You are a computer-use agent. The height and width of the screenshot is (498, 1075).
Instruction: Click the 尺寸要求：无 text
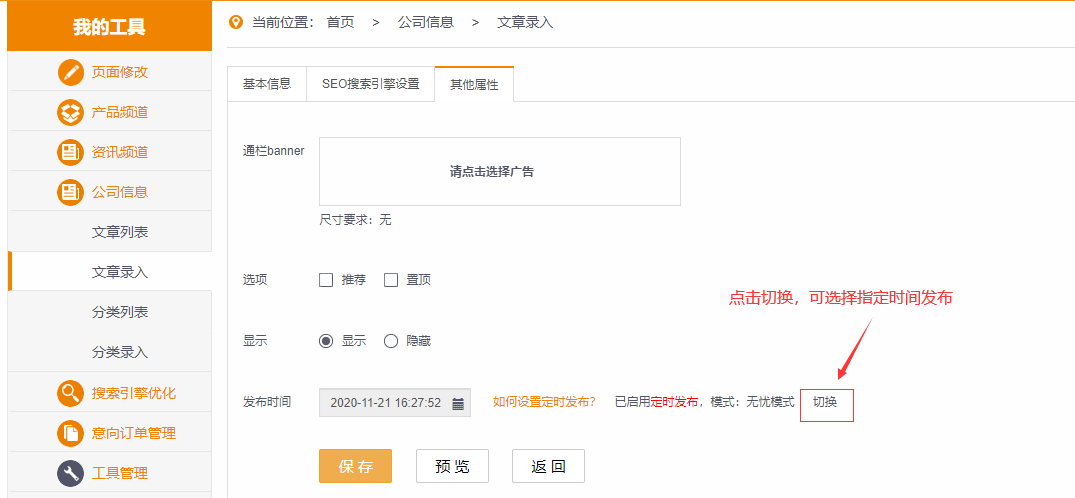pos(355,220)
